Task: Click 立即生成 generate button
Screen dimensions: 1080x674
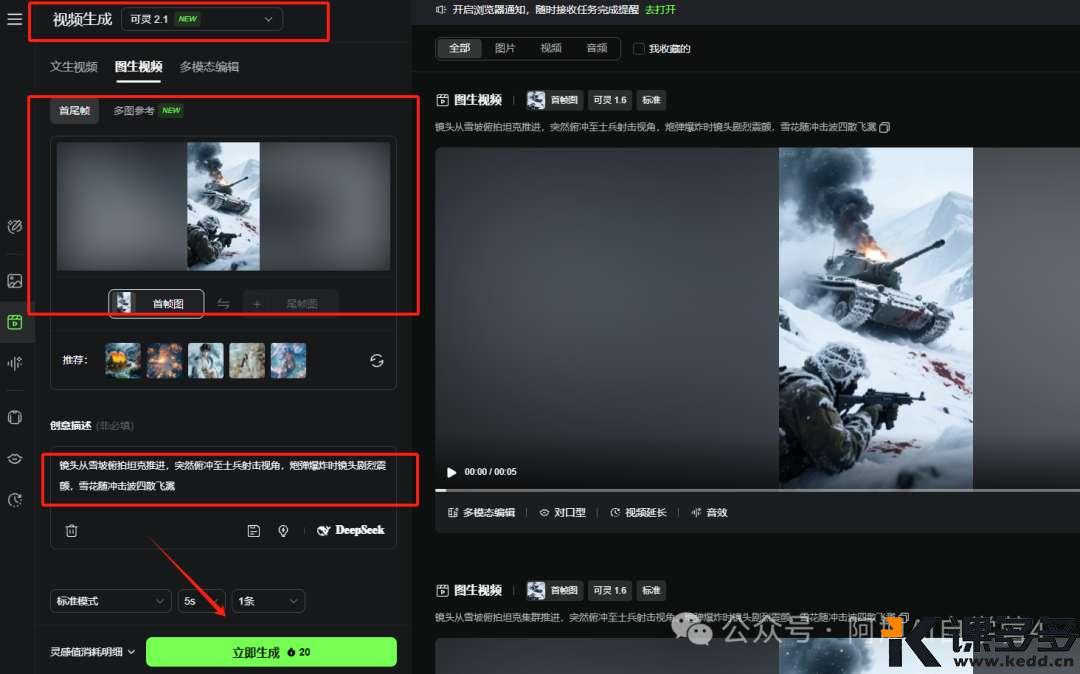Action: tap(271, 652)
